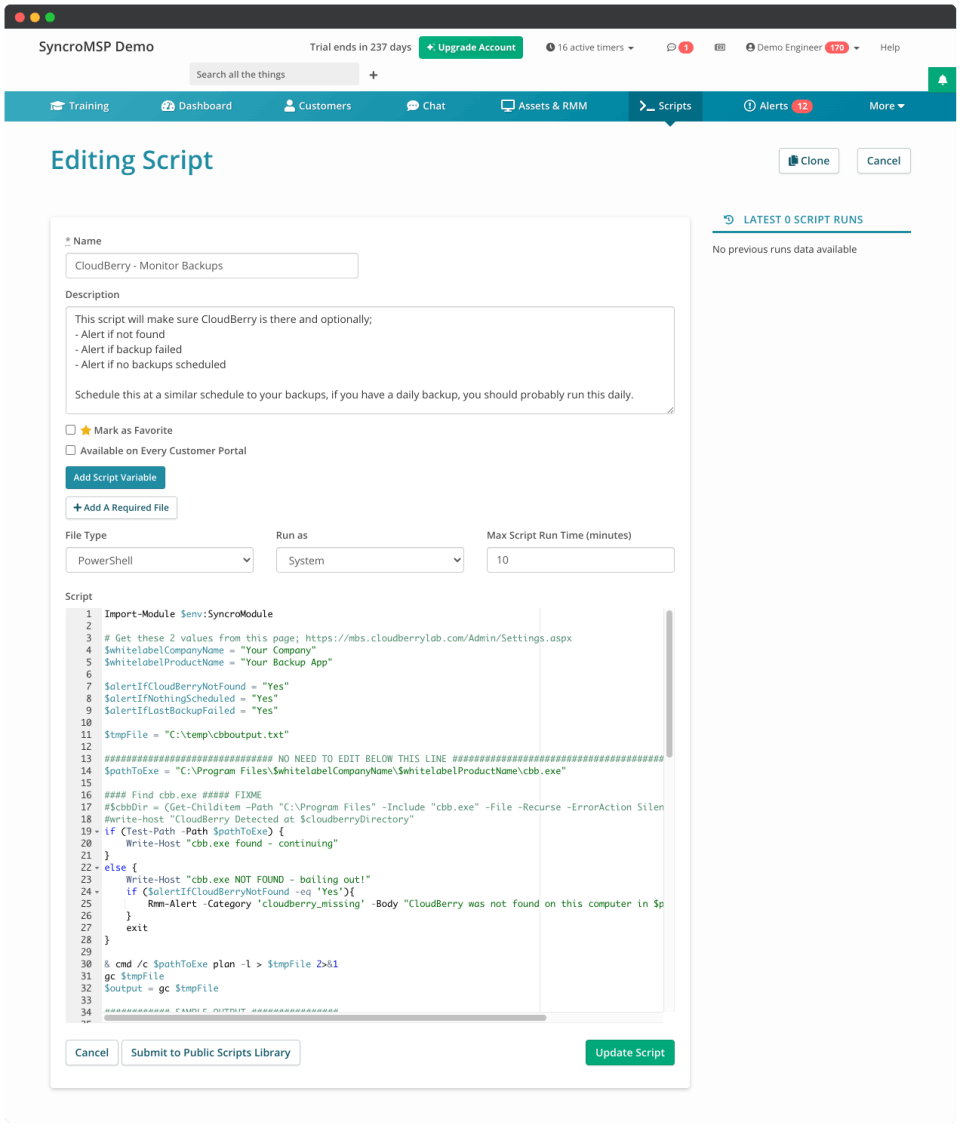Click the $whitelabelCompanyName code line
Viewport: 960px width, 1128px height.
(x=210, y=650)
